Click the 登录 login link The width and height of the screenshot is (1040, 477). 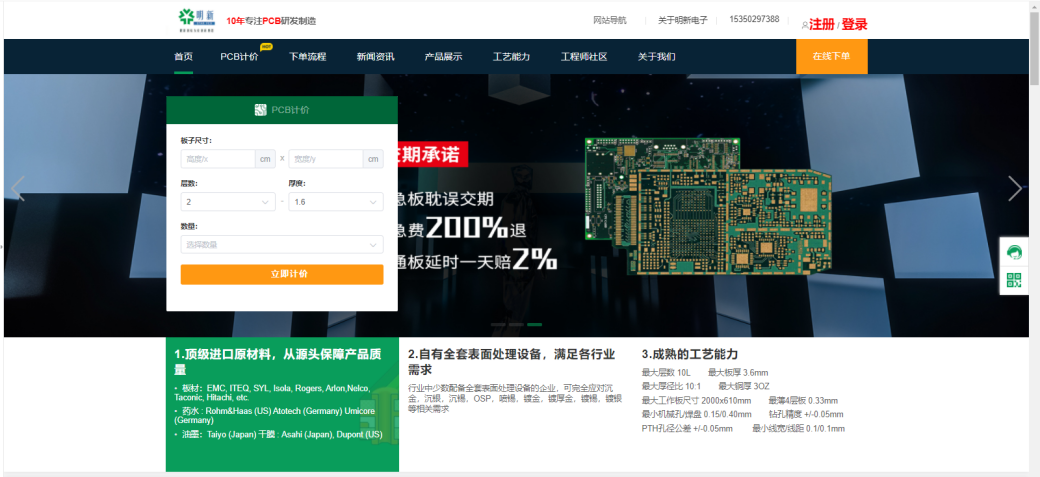tap(854, 24)
